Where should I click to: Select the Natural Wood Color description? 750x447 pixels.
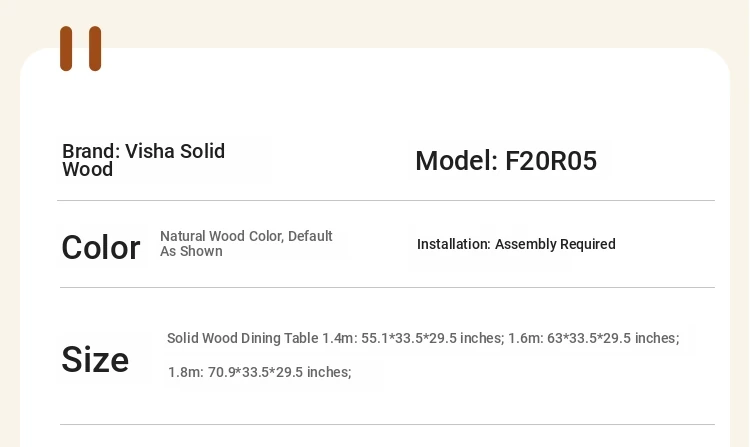pyautogui.click(x=246, y=243)
